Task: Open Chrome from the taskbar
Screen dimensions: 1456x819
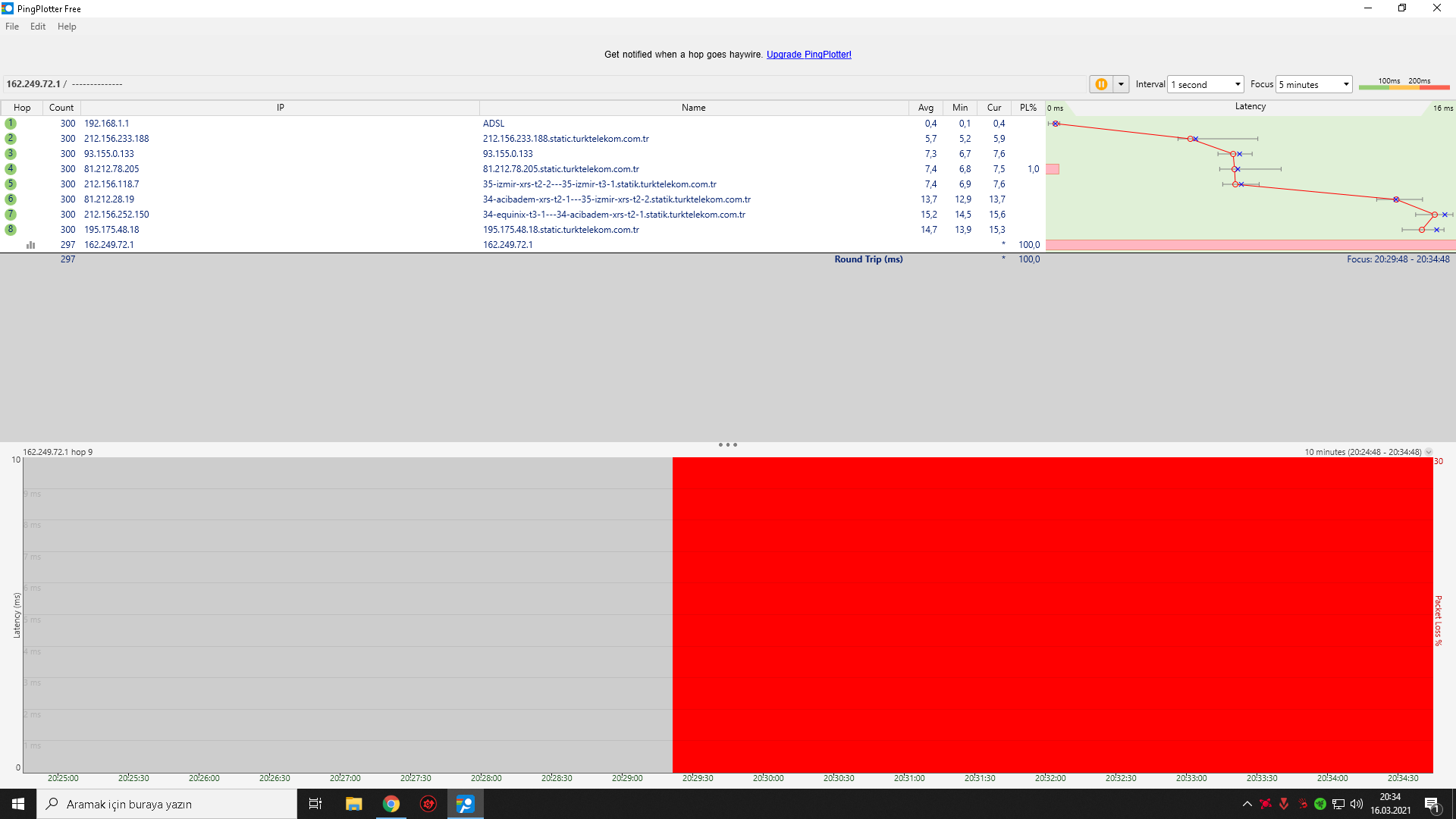Action: point(391,804)
